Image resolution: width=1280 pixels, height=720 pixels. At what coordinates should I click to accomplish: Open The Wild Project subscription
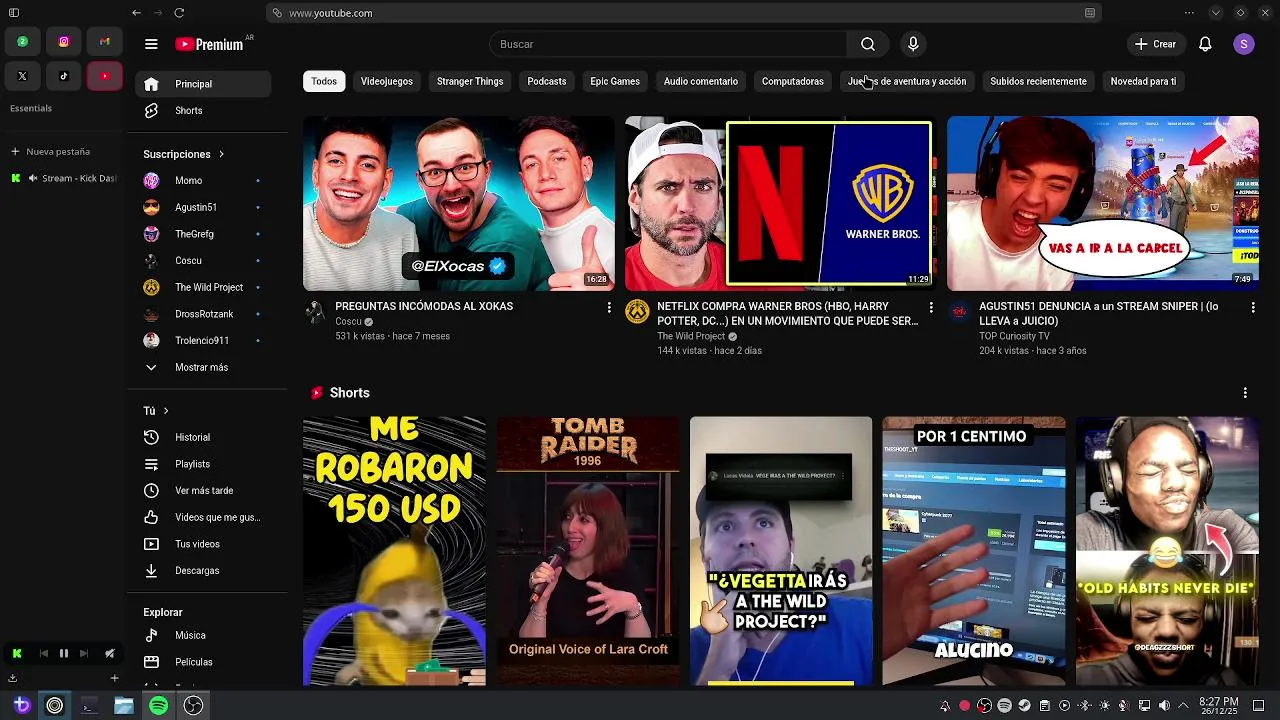pyautogui.click(x=203, y=287)
